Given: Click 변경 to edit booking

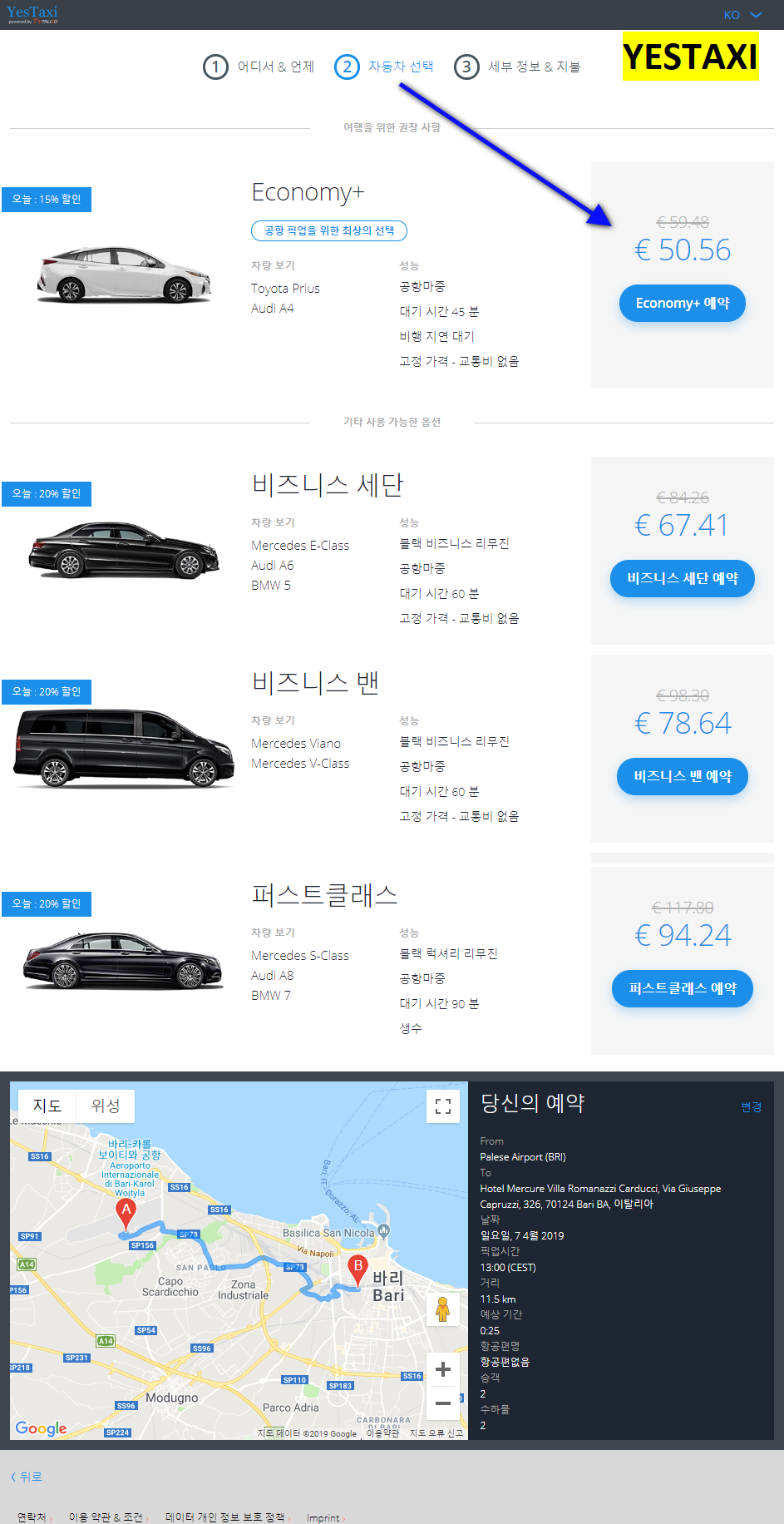Looking at the screenshot, I should coord(752,1107).
